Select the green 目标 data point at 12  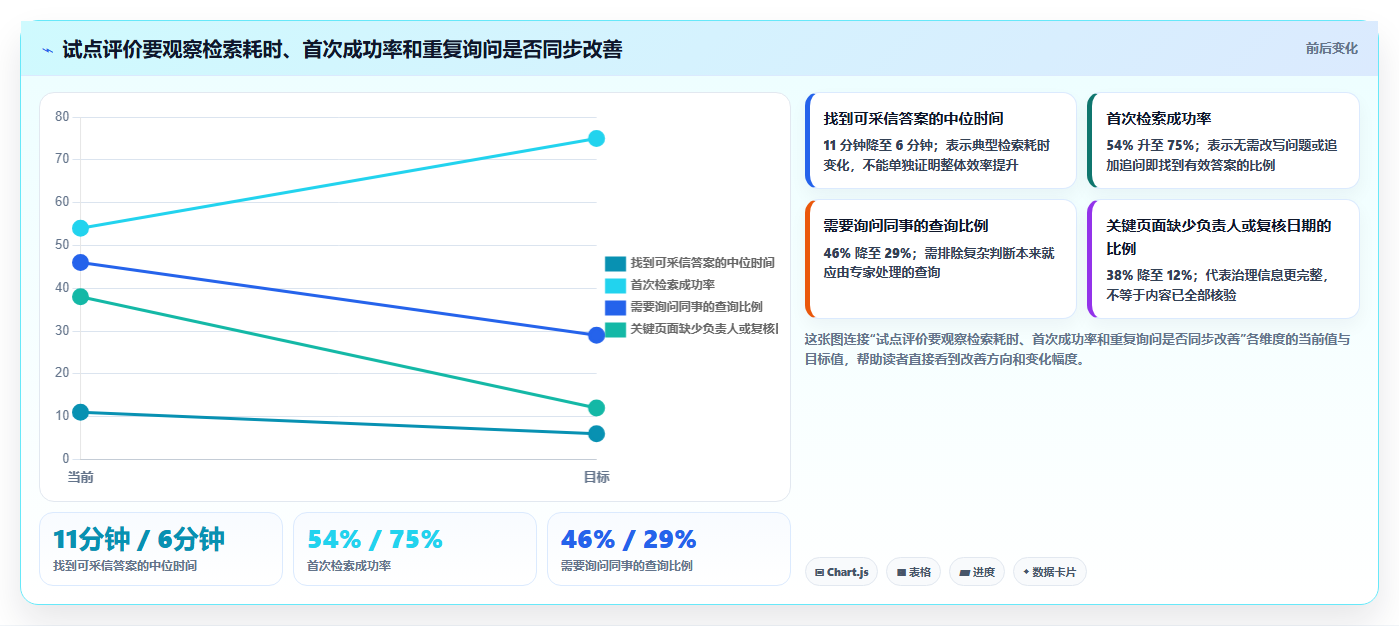(596, 408)
